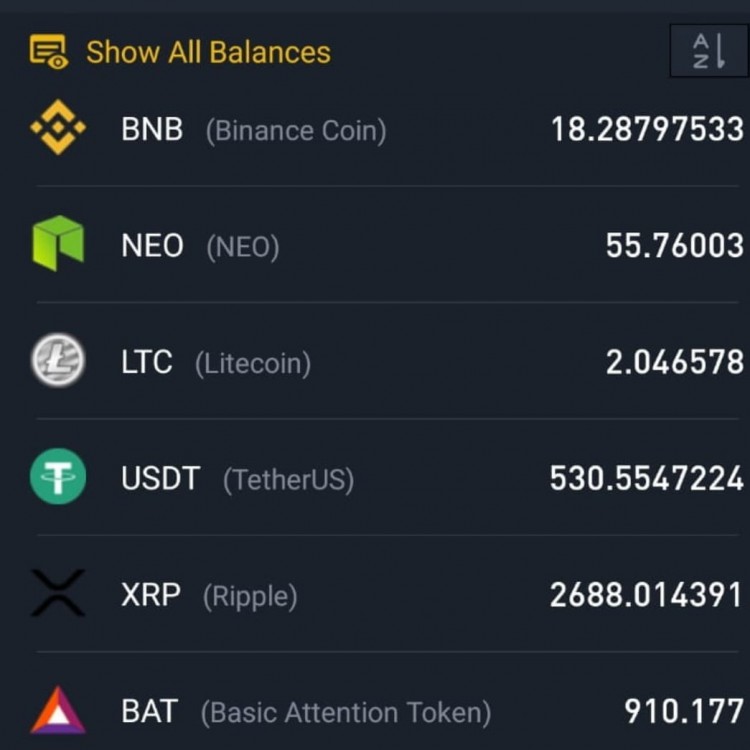Toggle Show All Balances text
The width and height of the screenshot is (750, 750).
click(208, 52)
